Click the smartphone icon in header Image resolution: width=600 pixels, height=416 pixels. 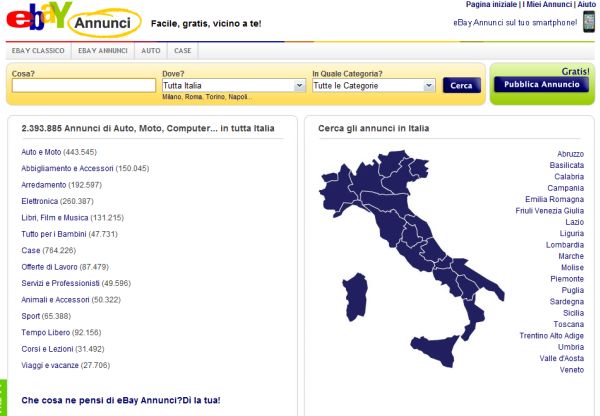[x=589, y=21]
